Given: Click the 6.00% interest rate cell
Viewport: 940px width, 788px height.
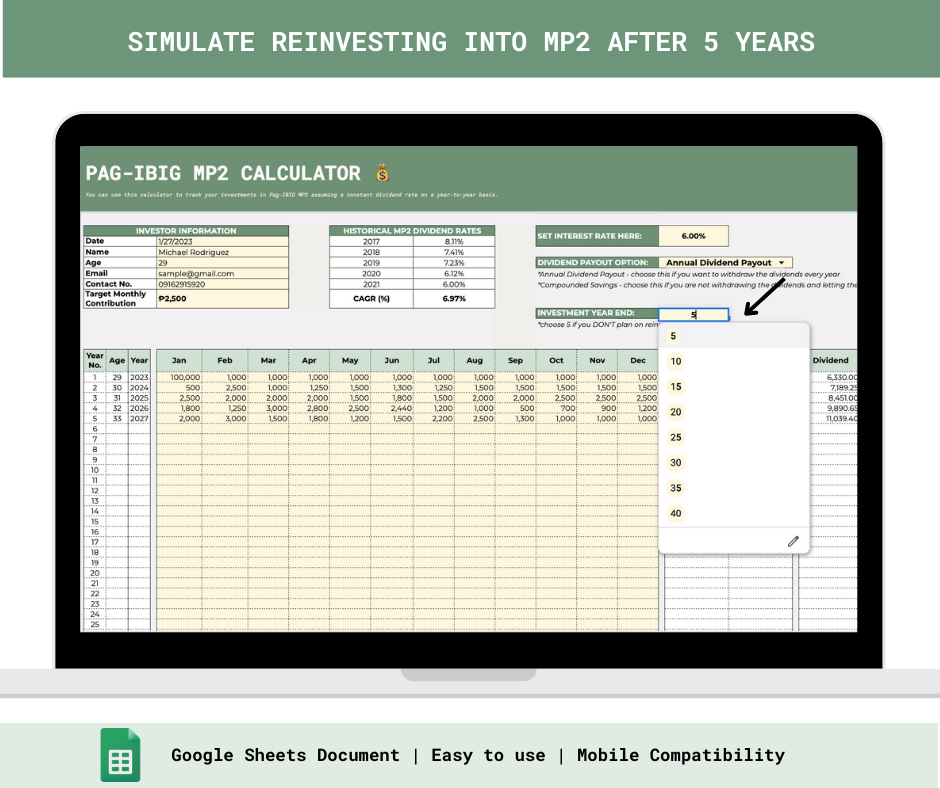Looking at the screenshot, I should coord(693,236).
